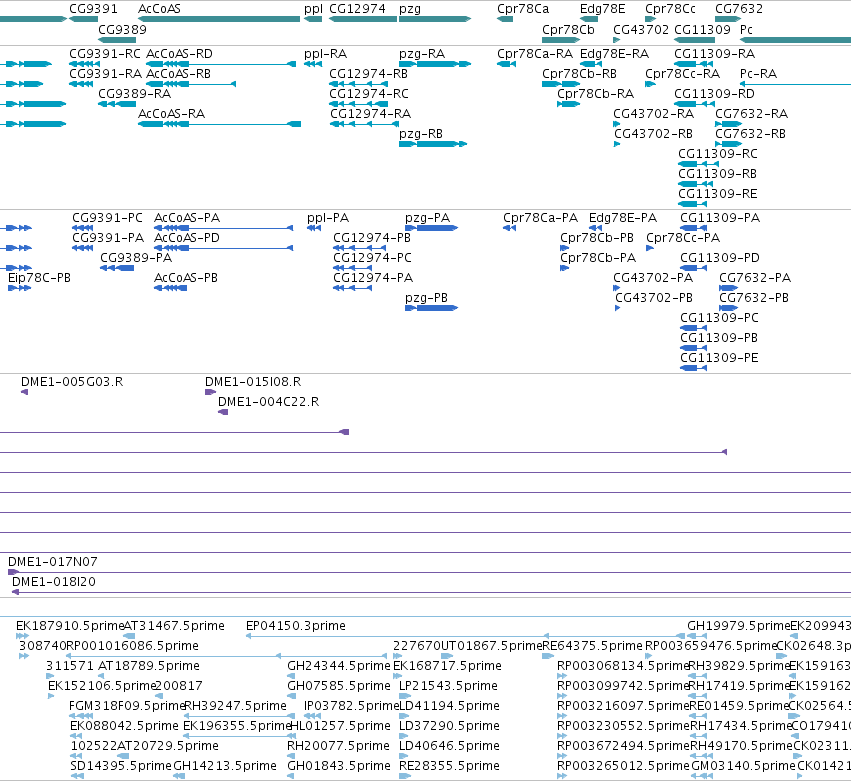Click the CG9389 gene label
Image resolution: width=851 pixels, height=781 pixels.
pyautogui.click(x=122, y=29)
